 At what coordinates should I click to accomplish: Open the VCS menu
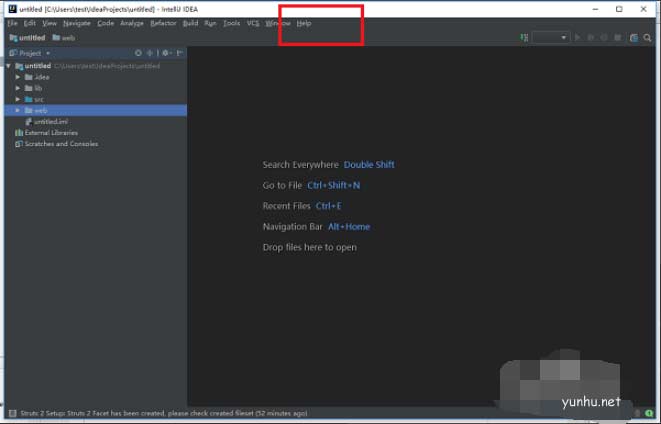253,23
